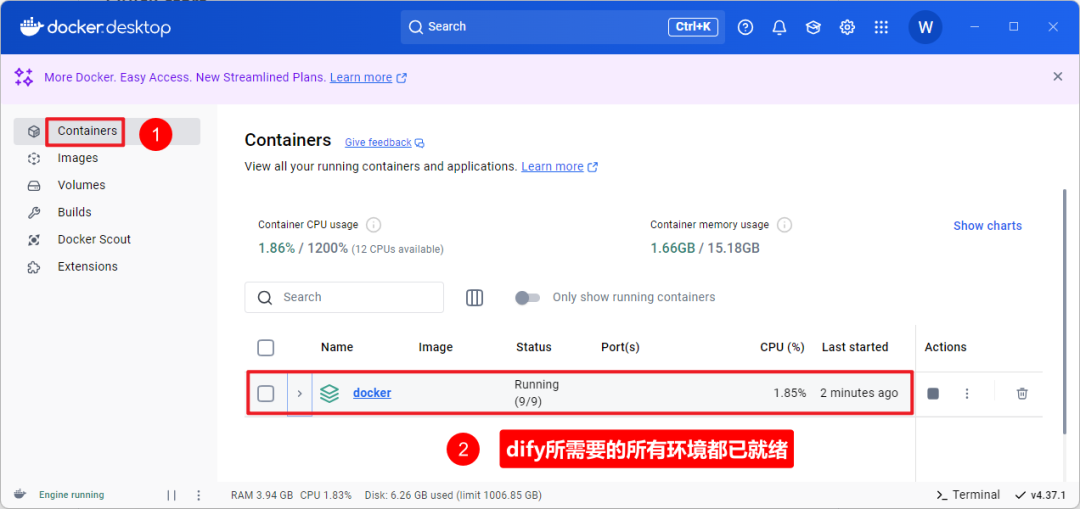This screenshot has width=1080, height=509.
Task: Open the docker stack name link
Action: tap(372, 393)
